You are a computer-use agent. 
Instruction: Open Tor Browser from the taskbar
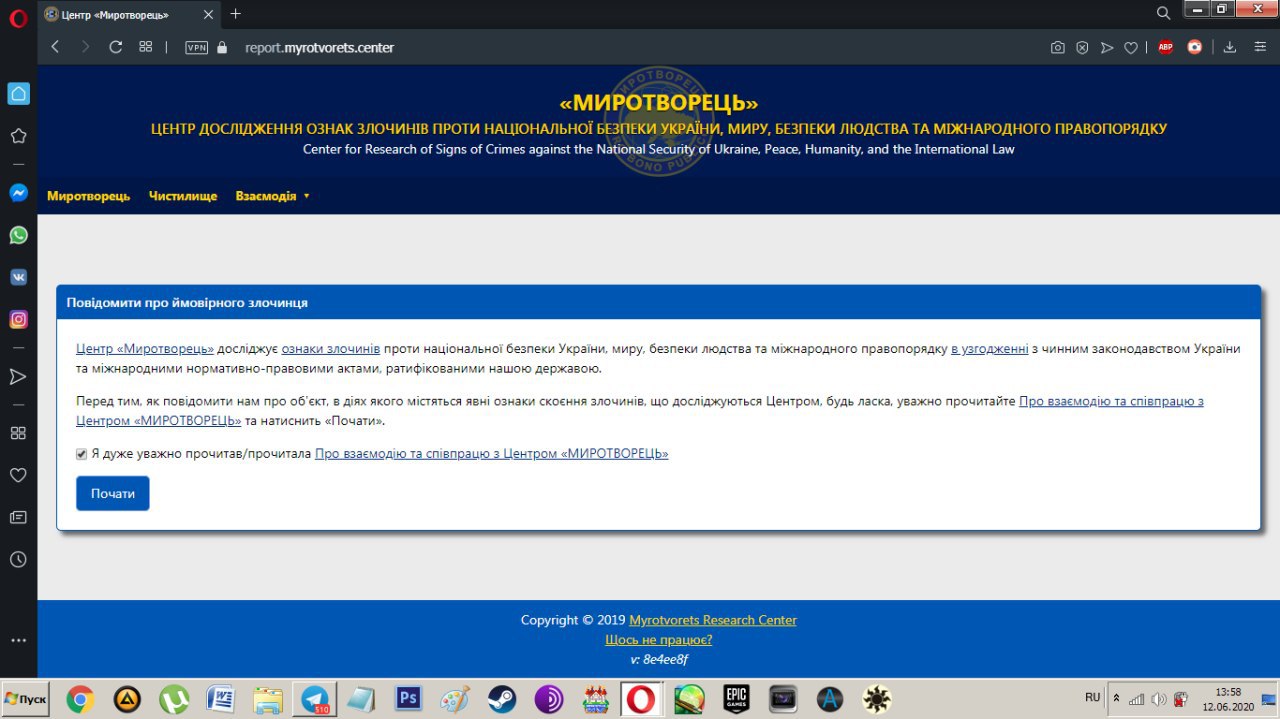click(548, 698)
